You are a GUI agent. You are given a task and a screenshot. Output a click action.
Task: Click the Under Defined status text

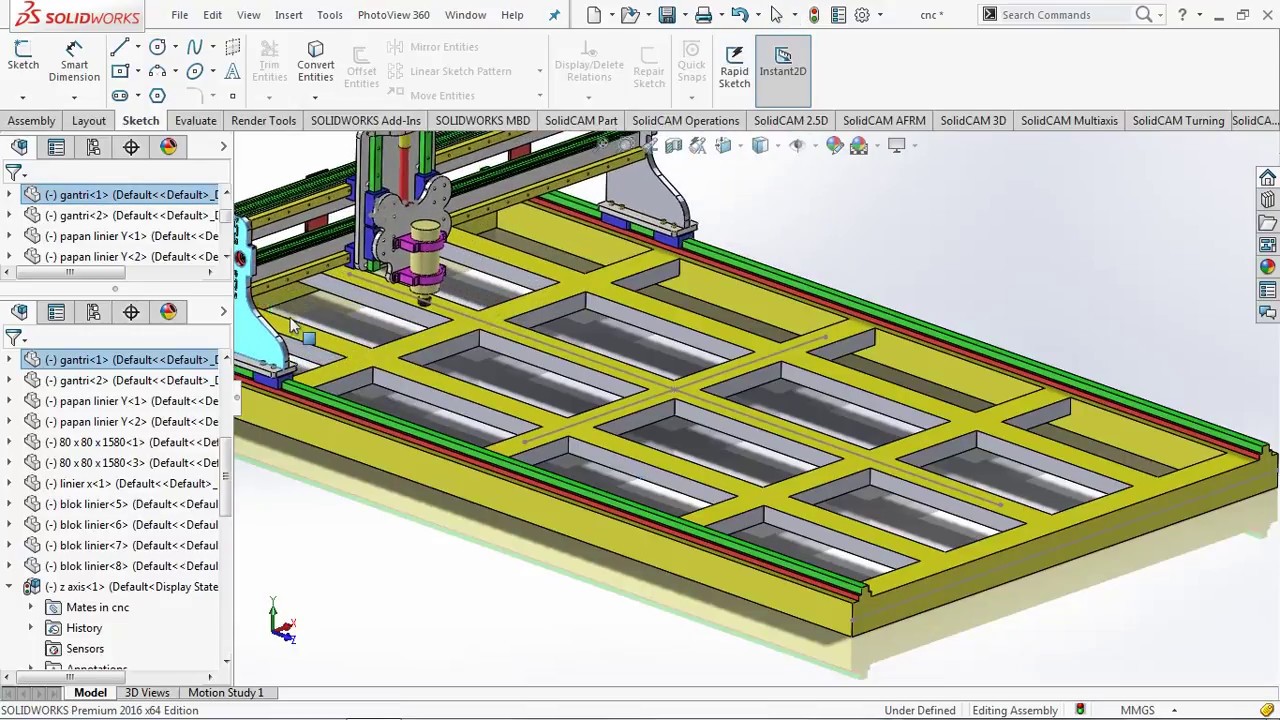click(x=919, y=710)
